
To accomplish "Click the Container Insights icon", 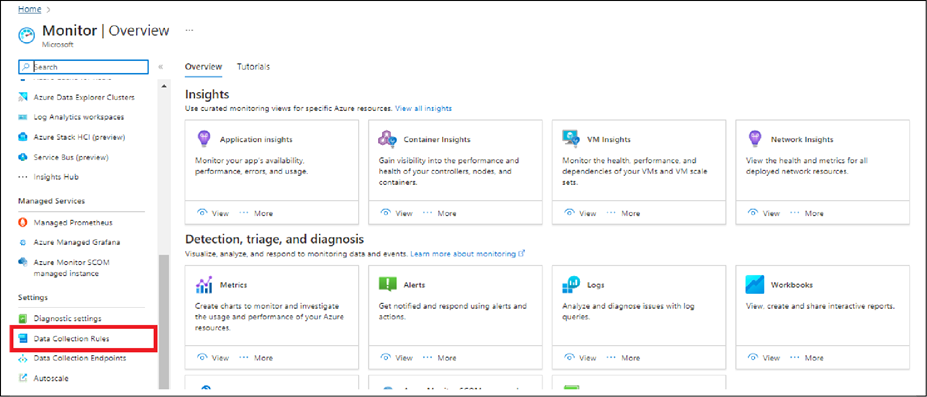I will [x=387, y=139].
